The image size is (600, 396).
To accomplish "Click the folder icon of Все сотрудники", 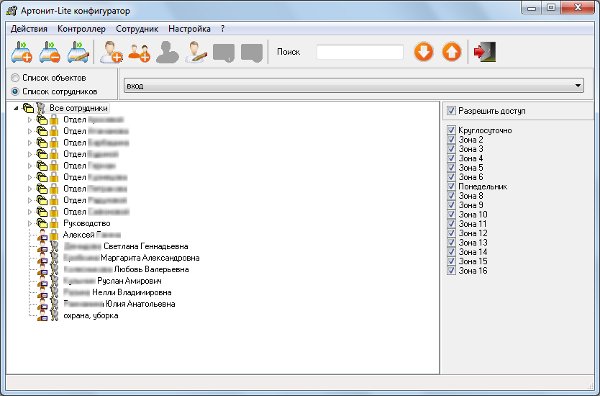I will [x=28, y=108].
